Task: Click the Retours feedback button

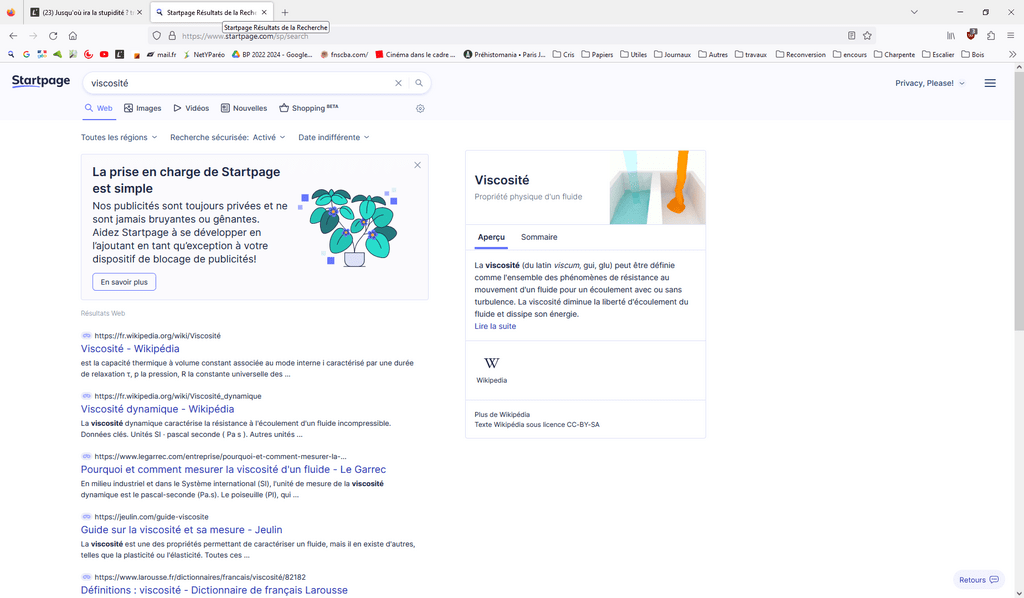Action: 978,580
